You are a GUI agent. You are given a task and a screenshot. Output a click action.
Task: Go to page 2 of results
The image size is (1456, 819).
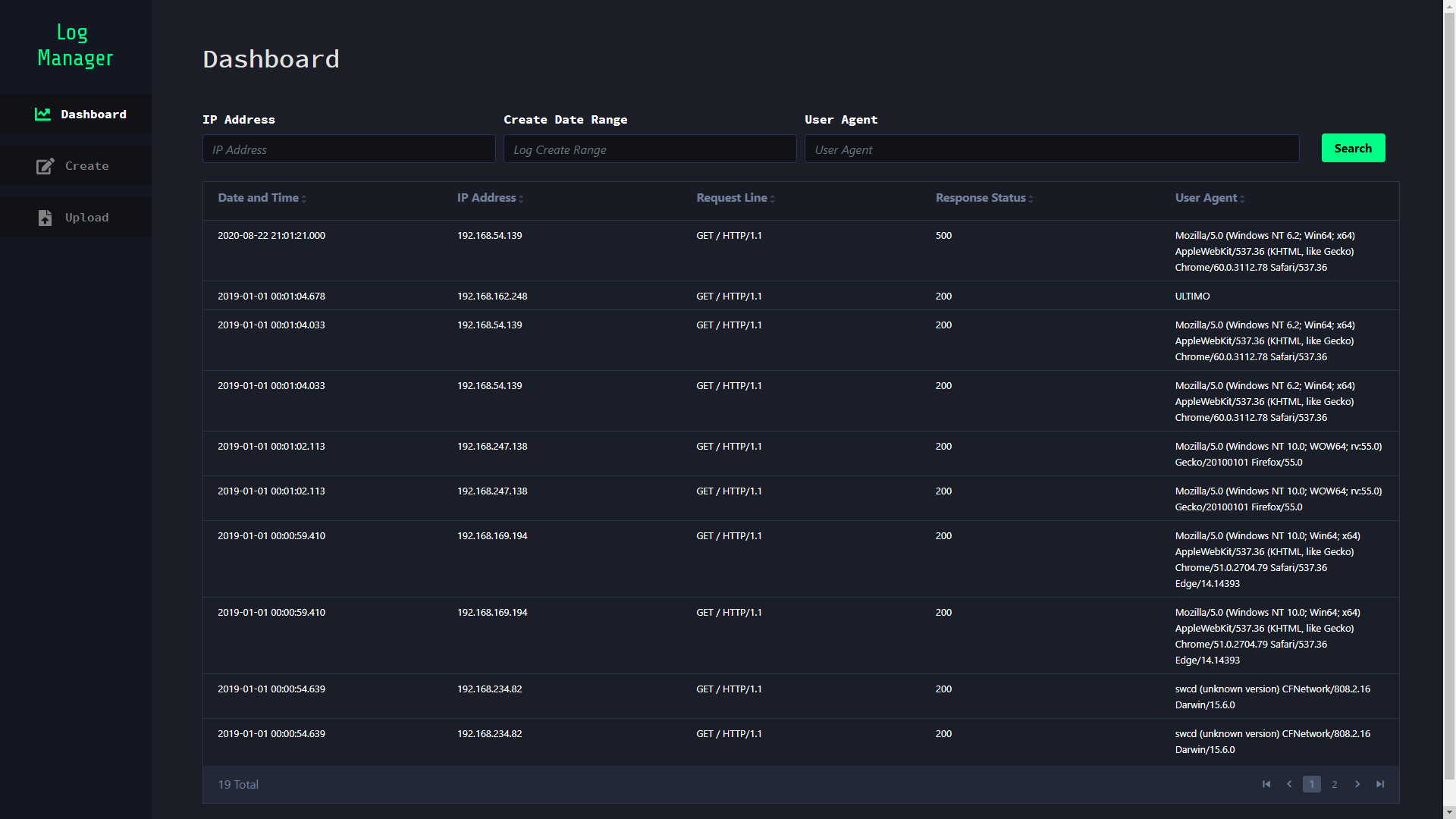(1335, 785)
